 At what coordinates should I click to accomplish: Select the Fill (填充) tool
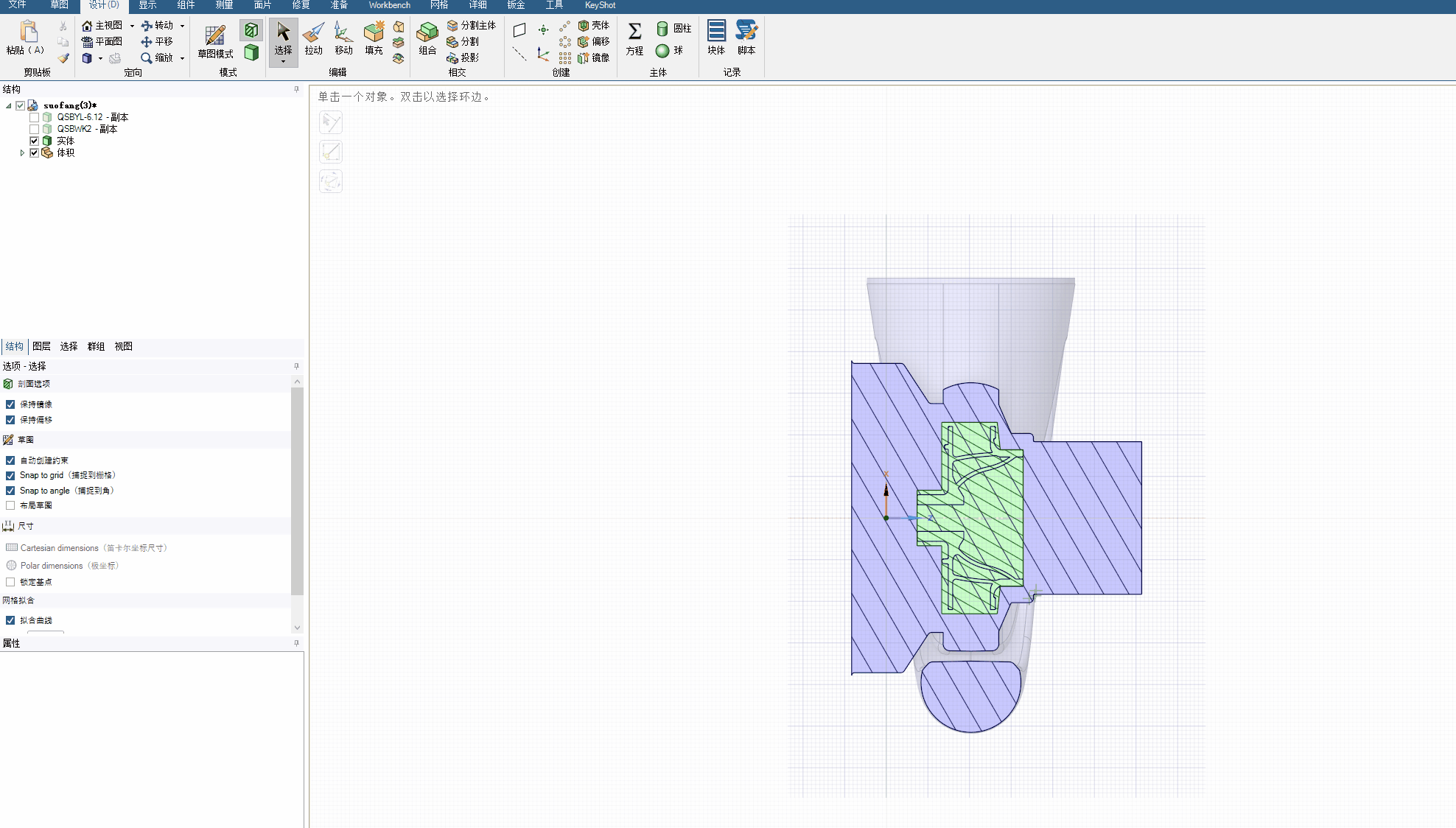click(x=374, y=38)
